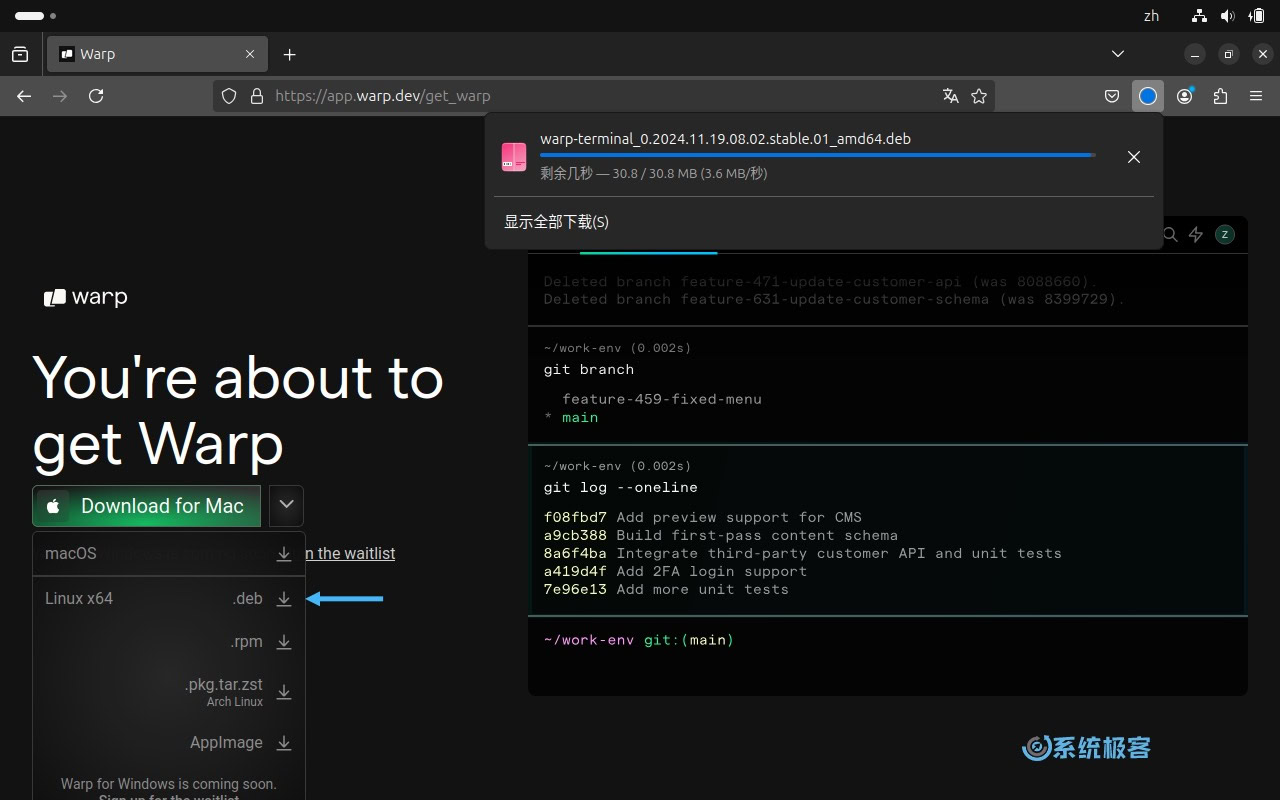
Task: Click the warp logo
Action: point(86,297)
